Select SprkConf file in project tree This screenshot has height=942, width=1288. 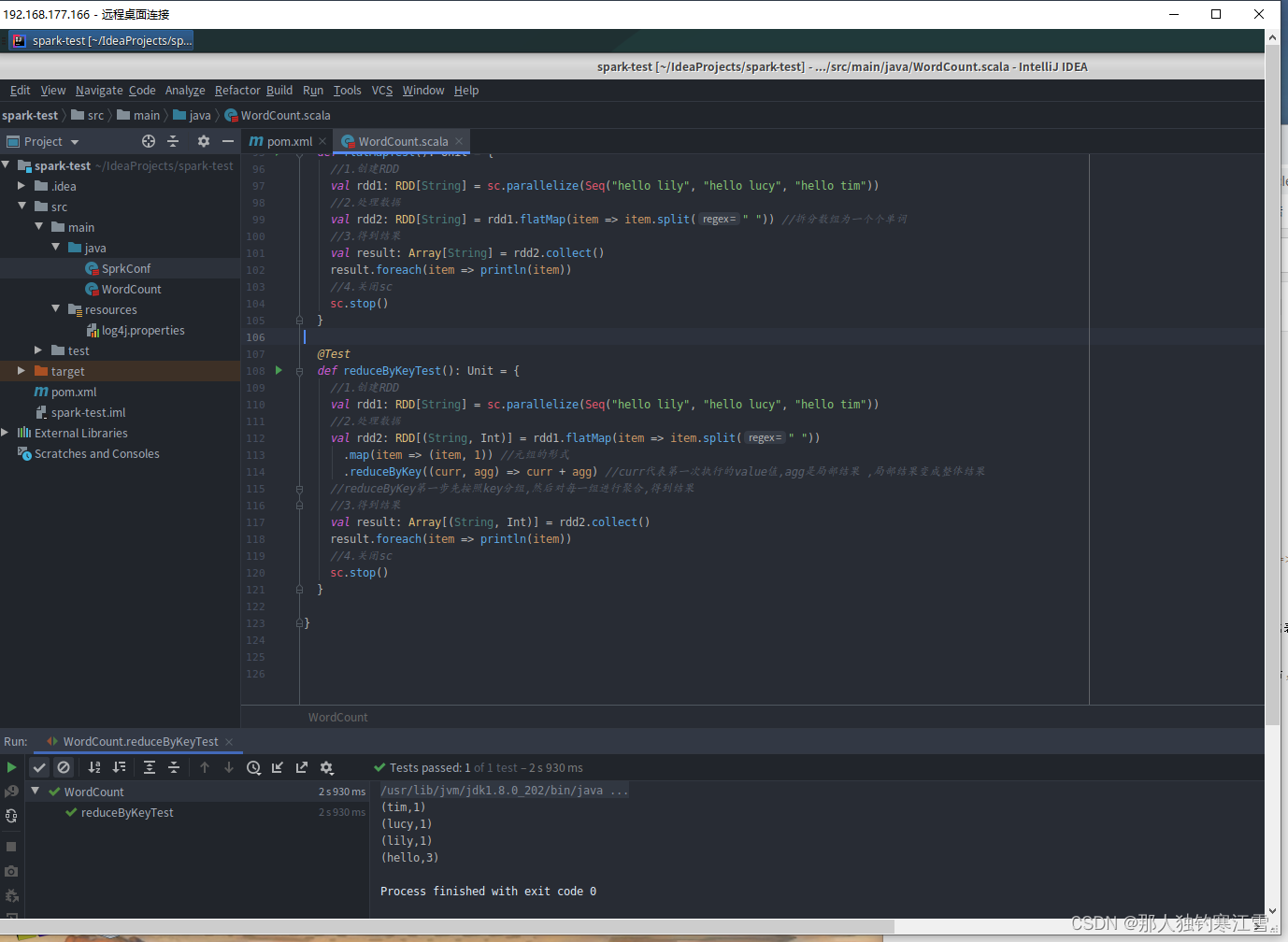click(120, 268)
